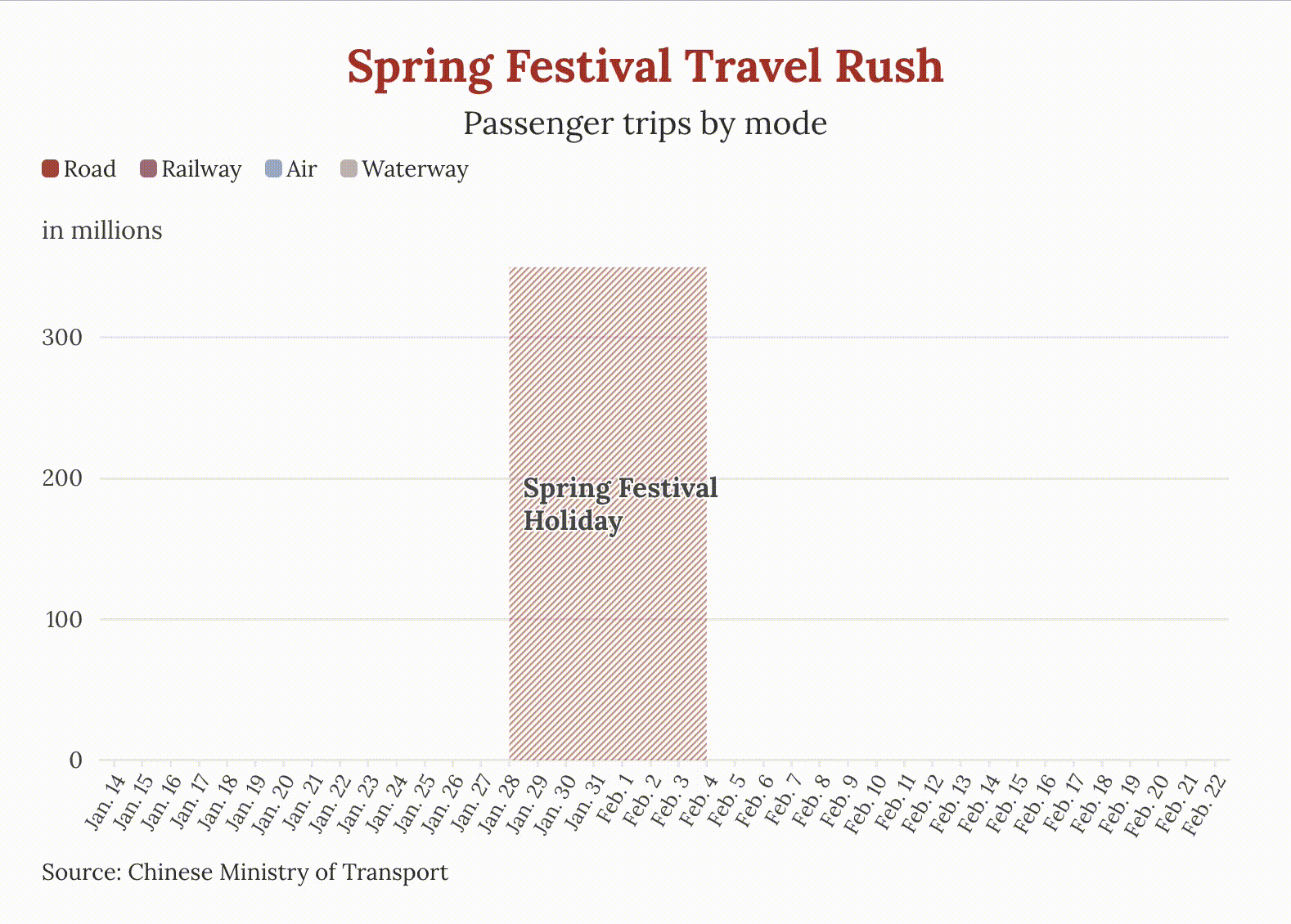Click the Source: Chinese Ministry of Transport text
Screen dimensions: 1291x924
pyautogui.click(x=245, y=872)
